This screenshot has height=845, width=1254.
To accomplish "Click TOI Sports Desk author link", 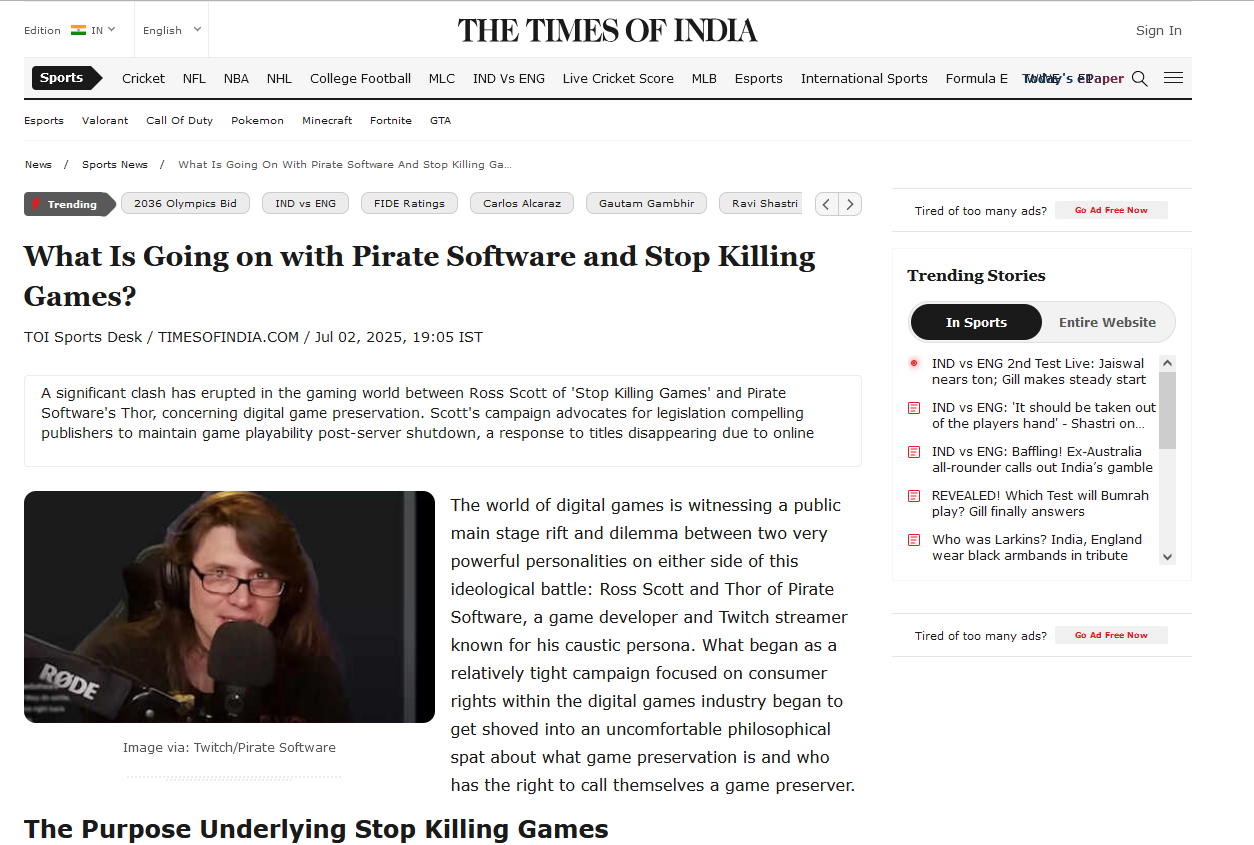I will tap(83, 337).
